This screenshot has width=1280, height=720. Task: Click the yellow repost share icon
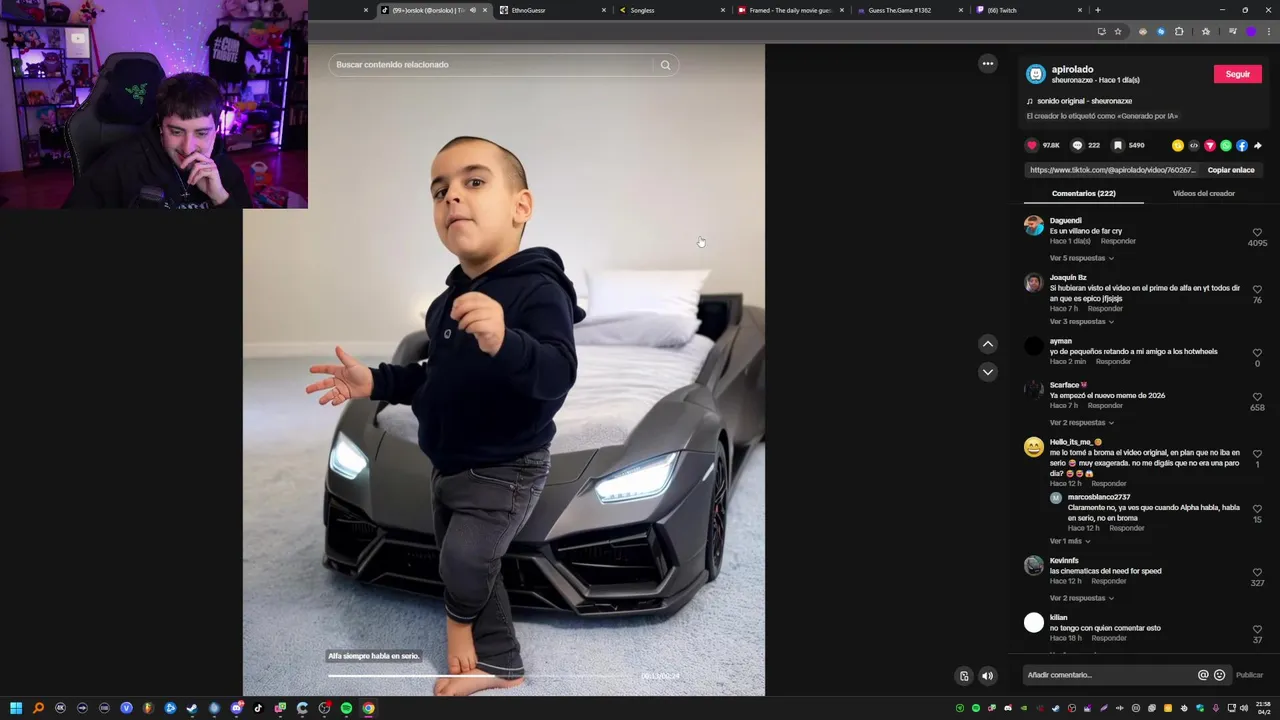tap(1178, 145)
